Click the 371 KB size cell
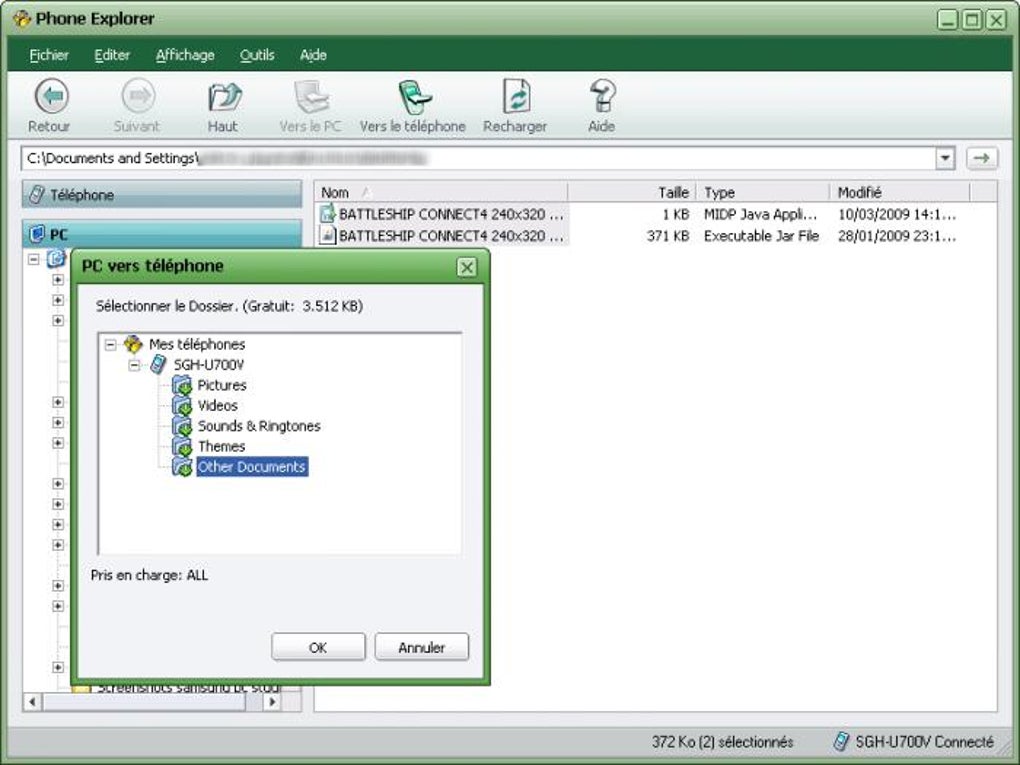This screenshot has width=1020, height=765. click(667, 235)
